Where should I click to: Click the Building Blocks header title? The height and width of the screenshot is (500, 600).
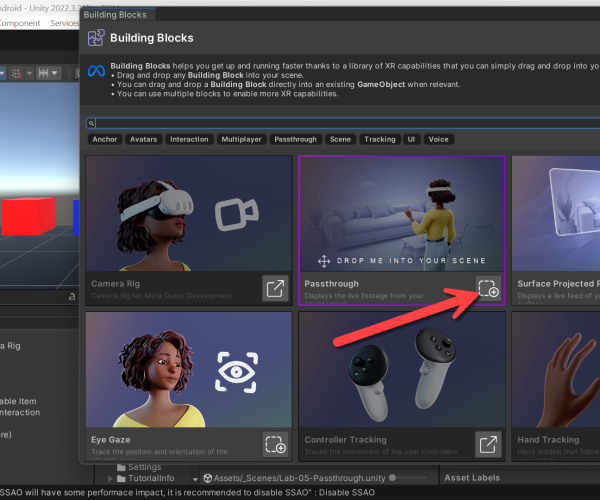tap(152, 38)
